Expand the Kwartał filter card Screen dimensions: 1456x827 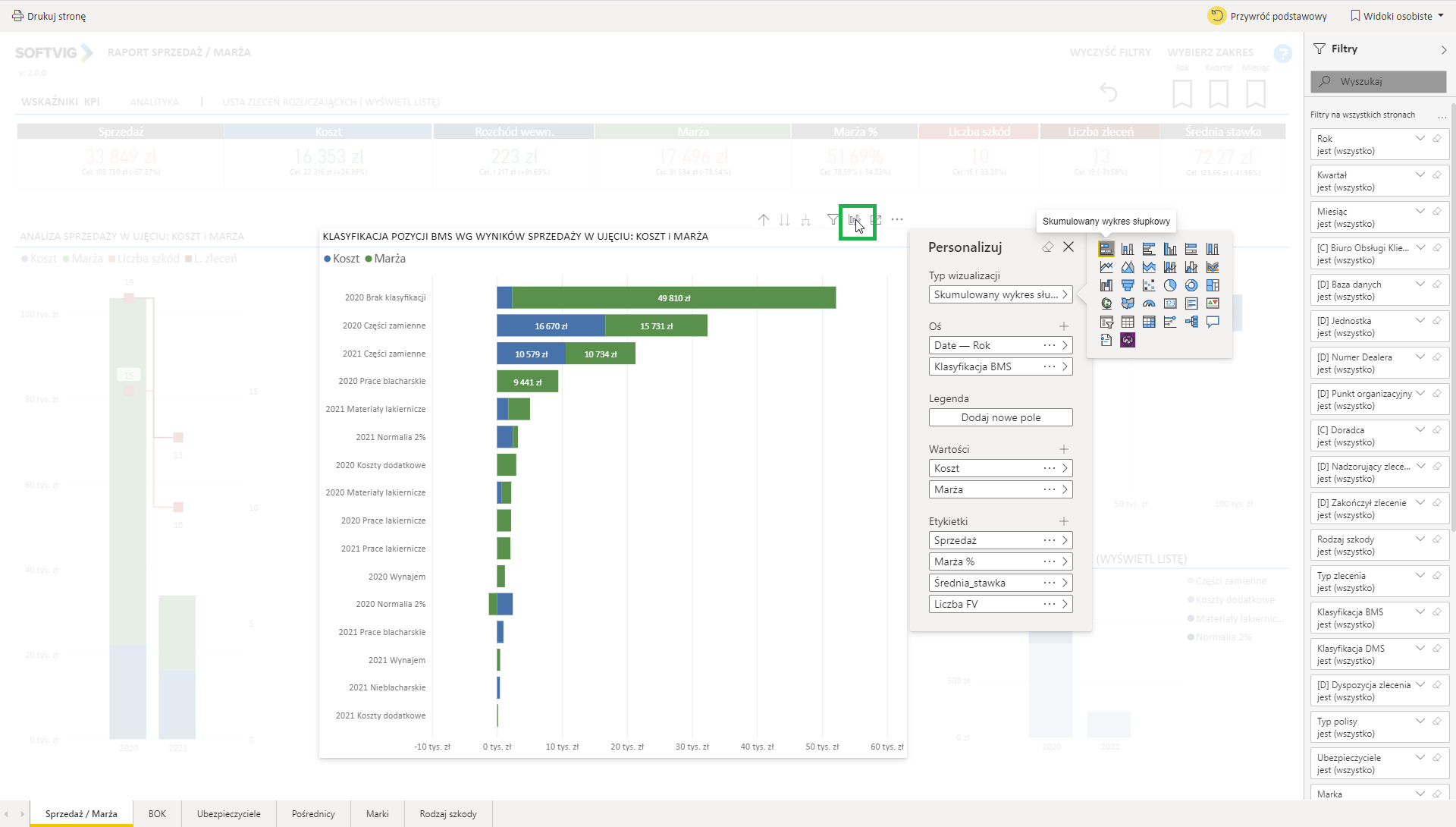(x=1420, y=175)
